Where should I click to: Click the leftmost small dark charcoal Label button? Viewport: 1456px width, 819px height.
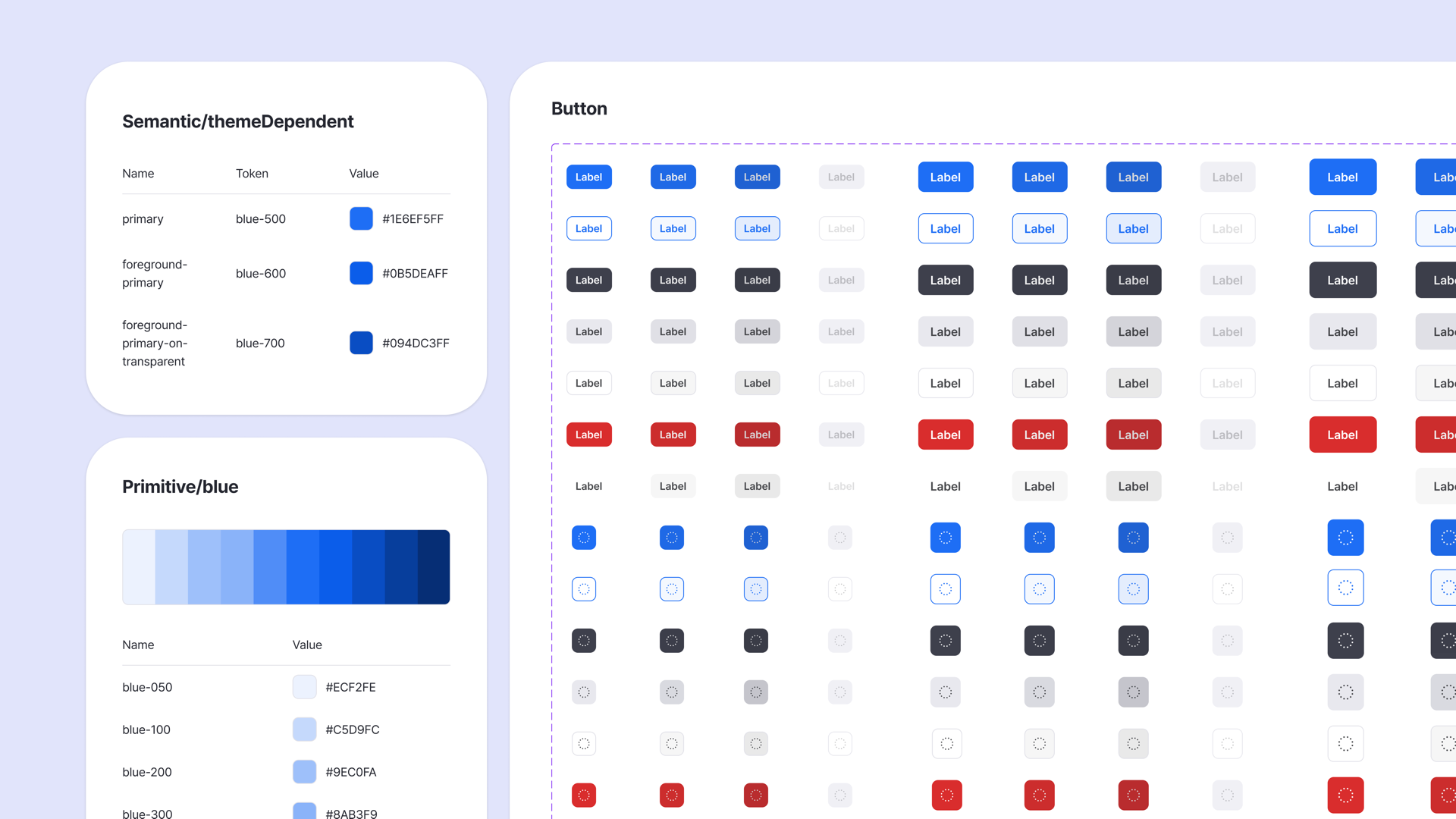click(x=589, y=280)
